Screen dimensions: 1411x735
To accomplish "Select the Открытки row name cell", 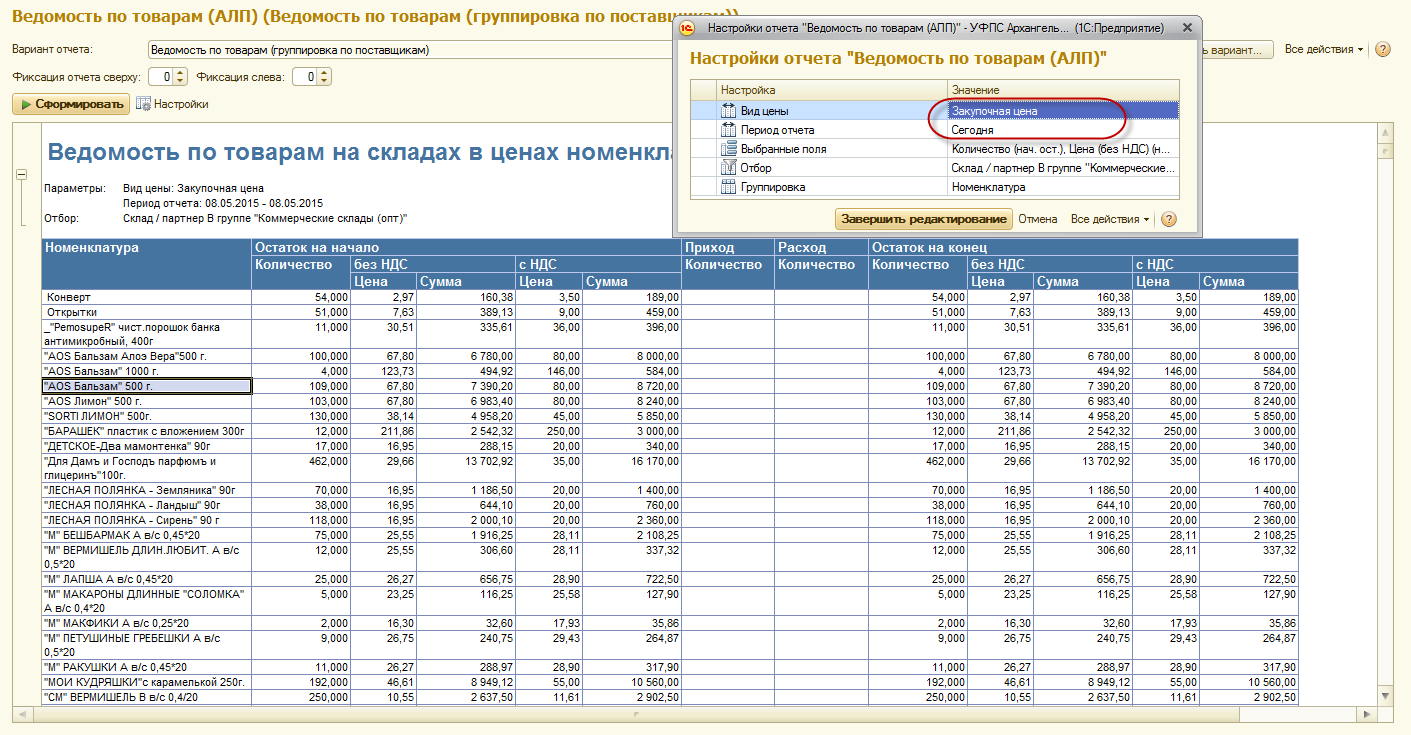I will point(147,312).
